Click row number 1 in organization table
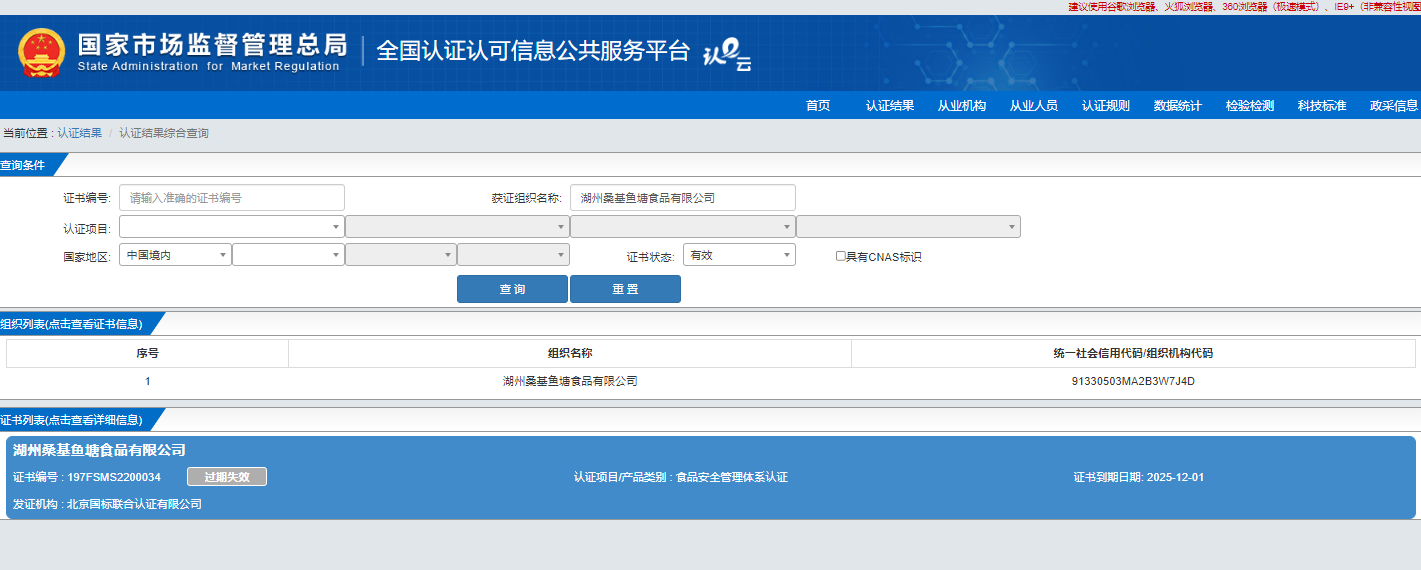1421x570 pixels. pos(147,381)
